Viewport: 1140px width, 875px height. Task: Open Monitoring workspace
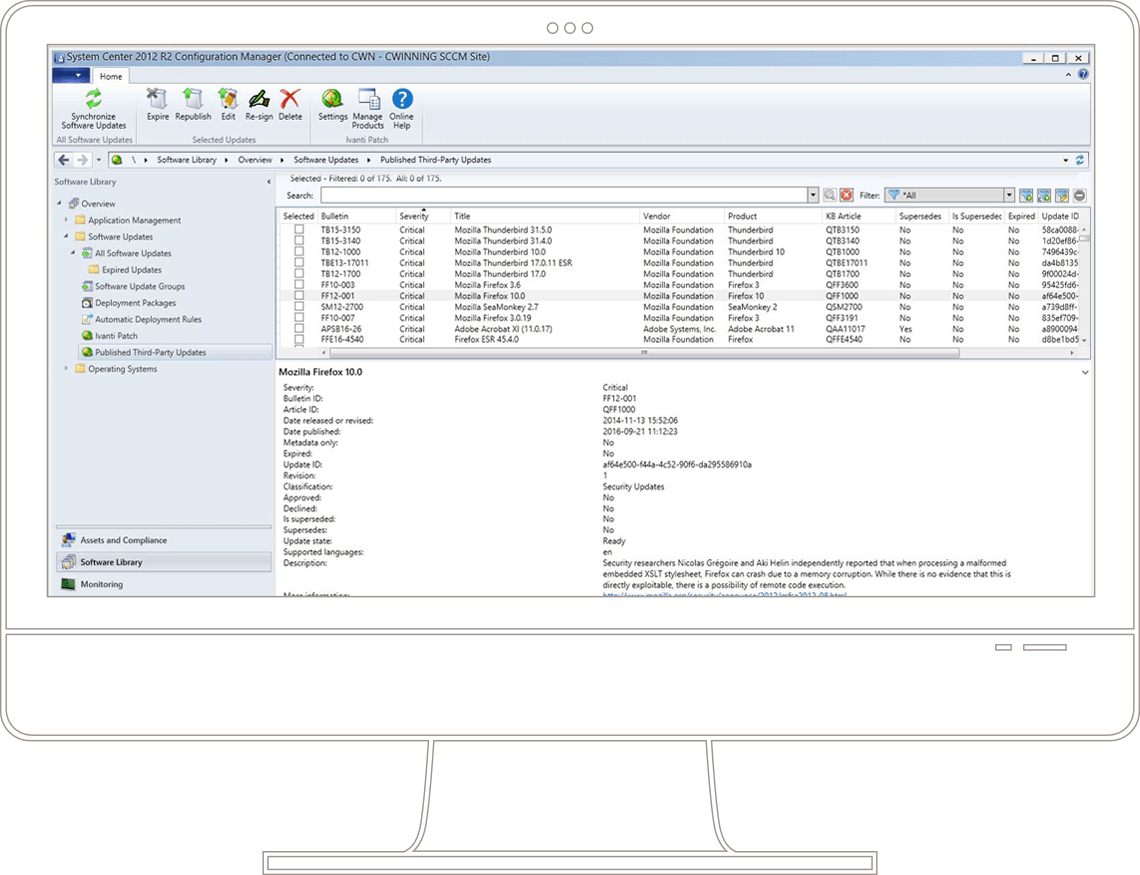(164, 584)
